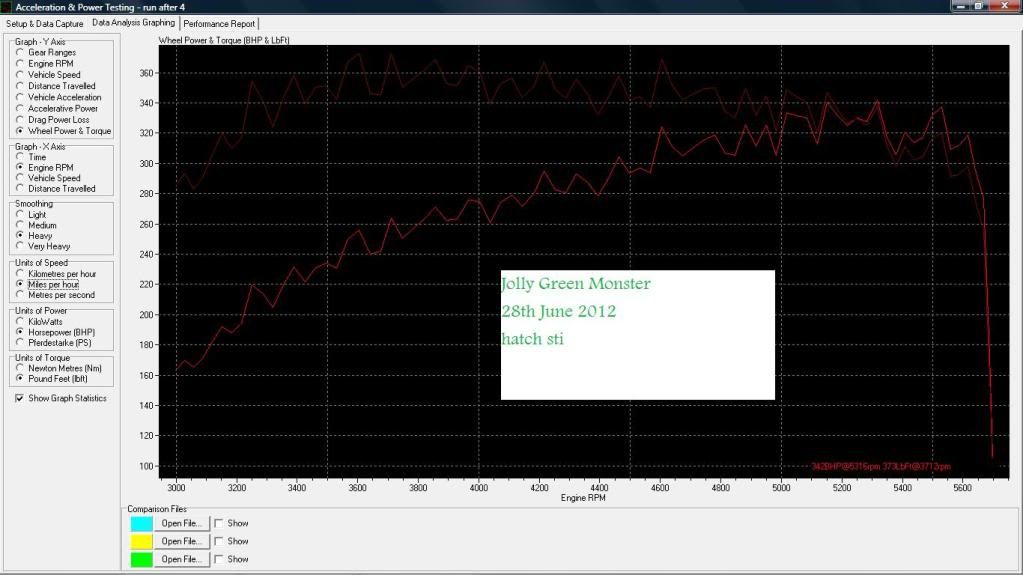Set the X axis to Time
Screen dimensions: 1023x575
[20, 157]
